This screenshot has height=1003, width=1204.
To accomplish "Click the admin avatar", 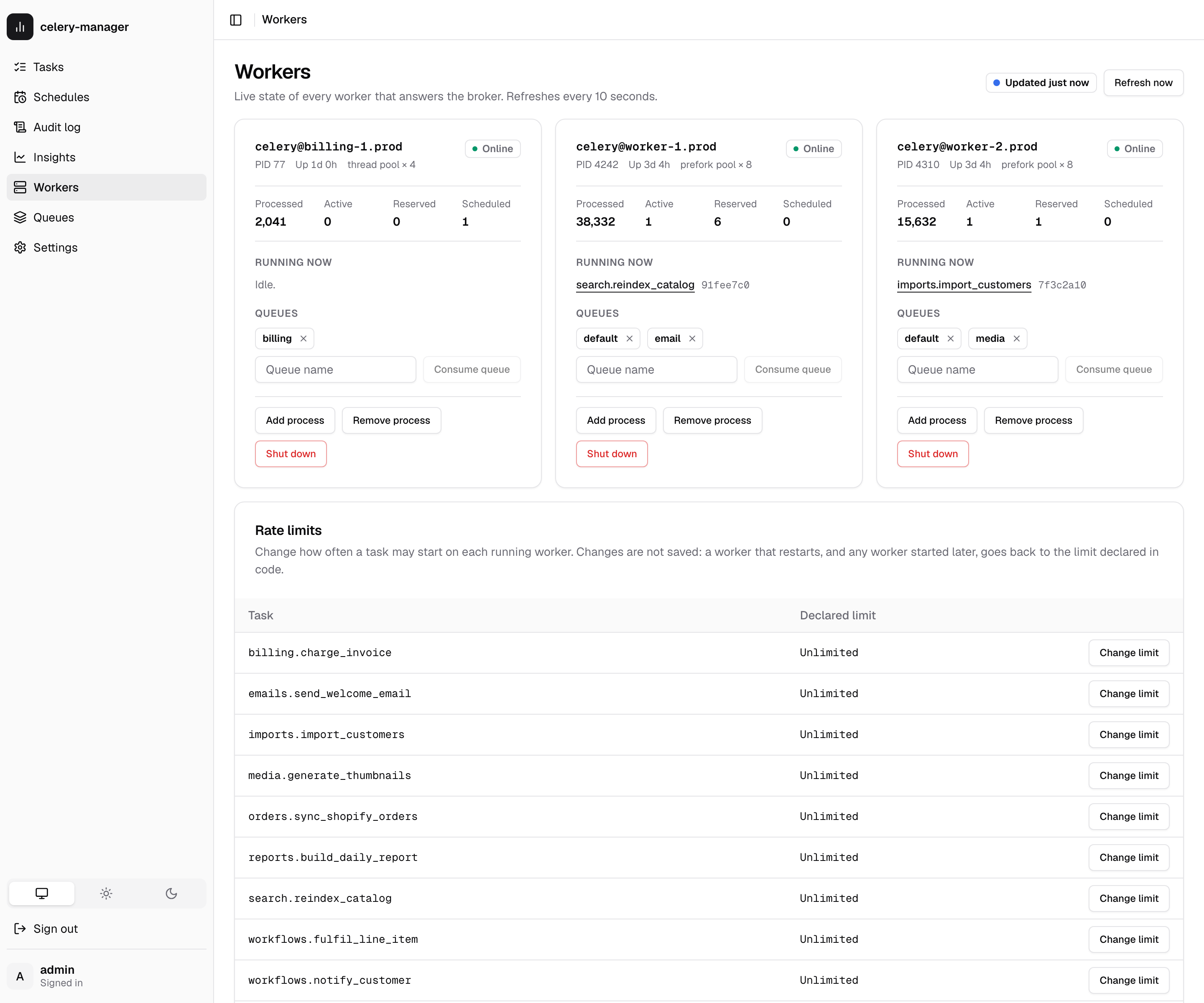I will 20,976.
